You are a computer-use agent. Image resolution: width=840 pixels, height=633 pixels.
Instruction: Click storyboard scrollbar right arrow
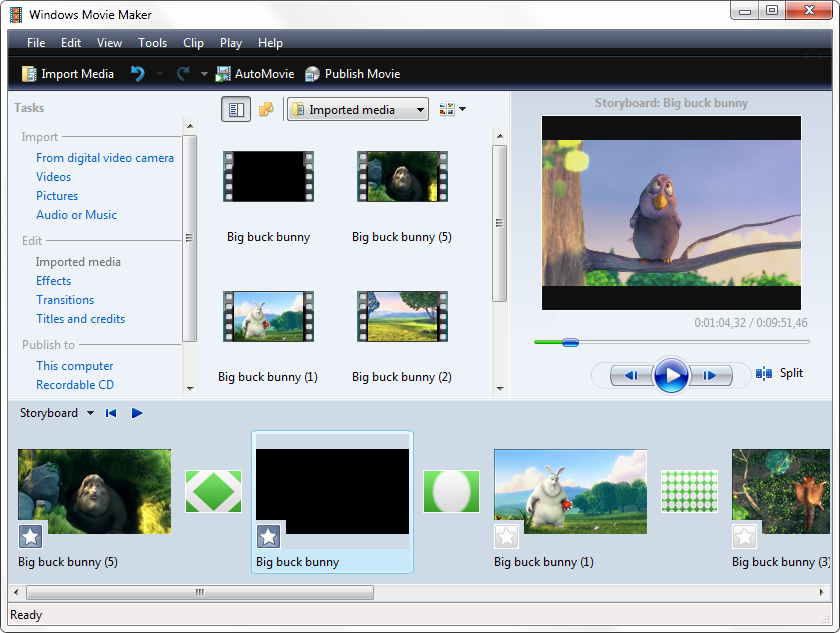821,592
